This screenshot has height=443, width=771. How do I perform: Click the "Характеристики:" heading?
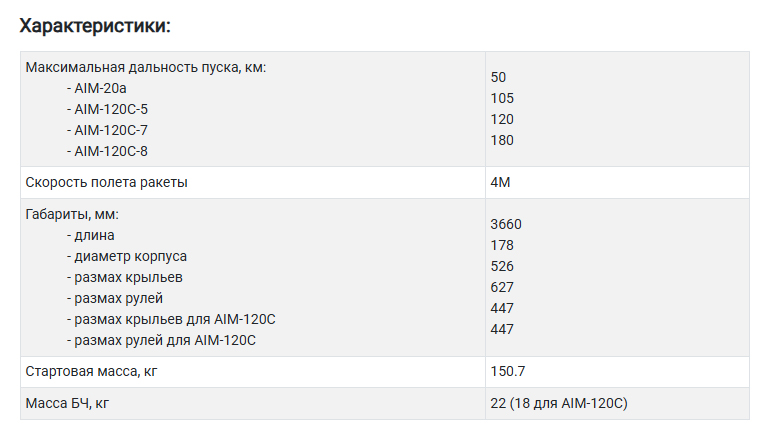click(x=95, y=25)
